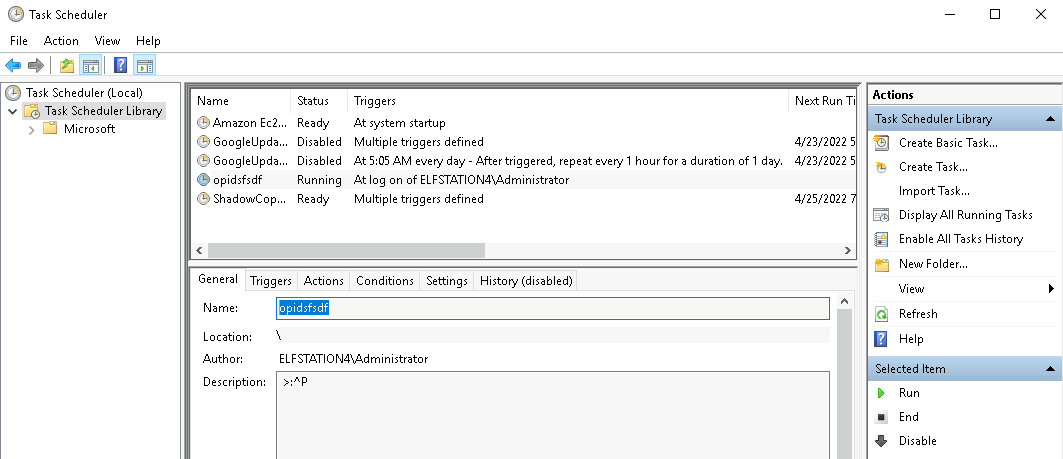Expand the Microsoft folder in tree

tap(32, 129)
